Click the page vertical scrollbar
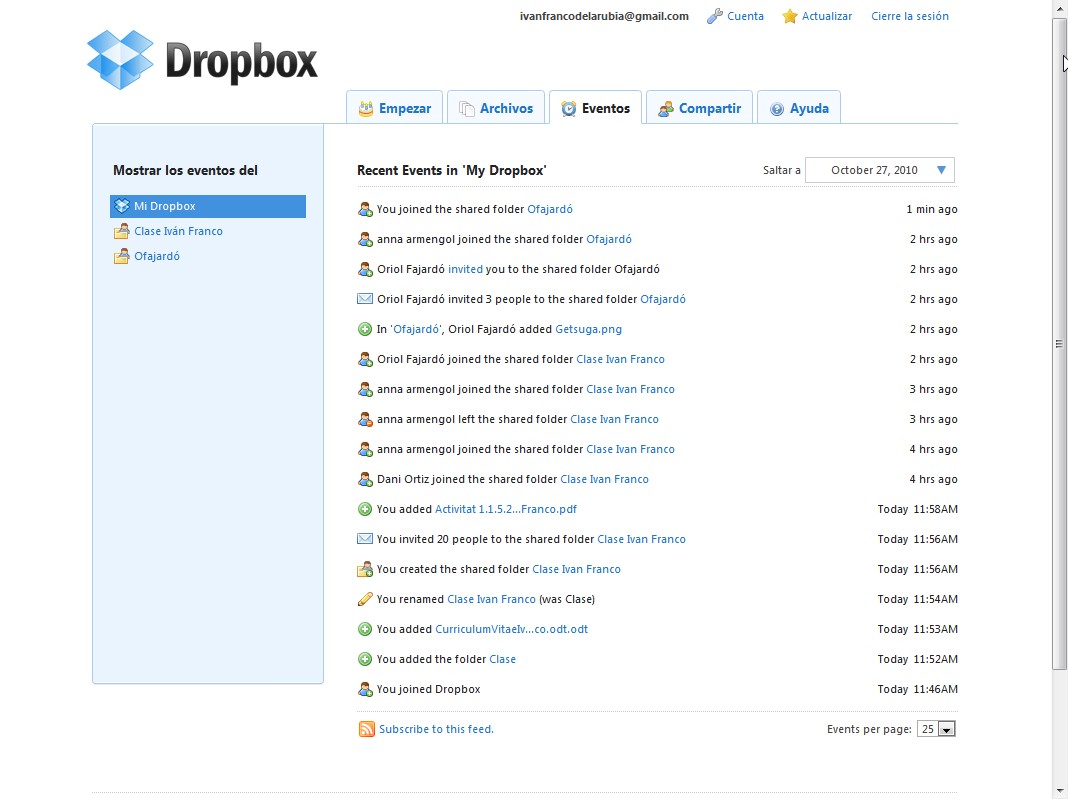1068x799 pixels. (1059, 344)
